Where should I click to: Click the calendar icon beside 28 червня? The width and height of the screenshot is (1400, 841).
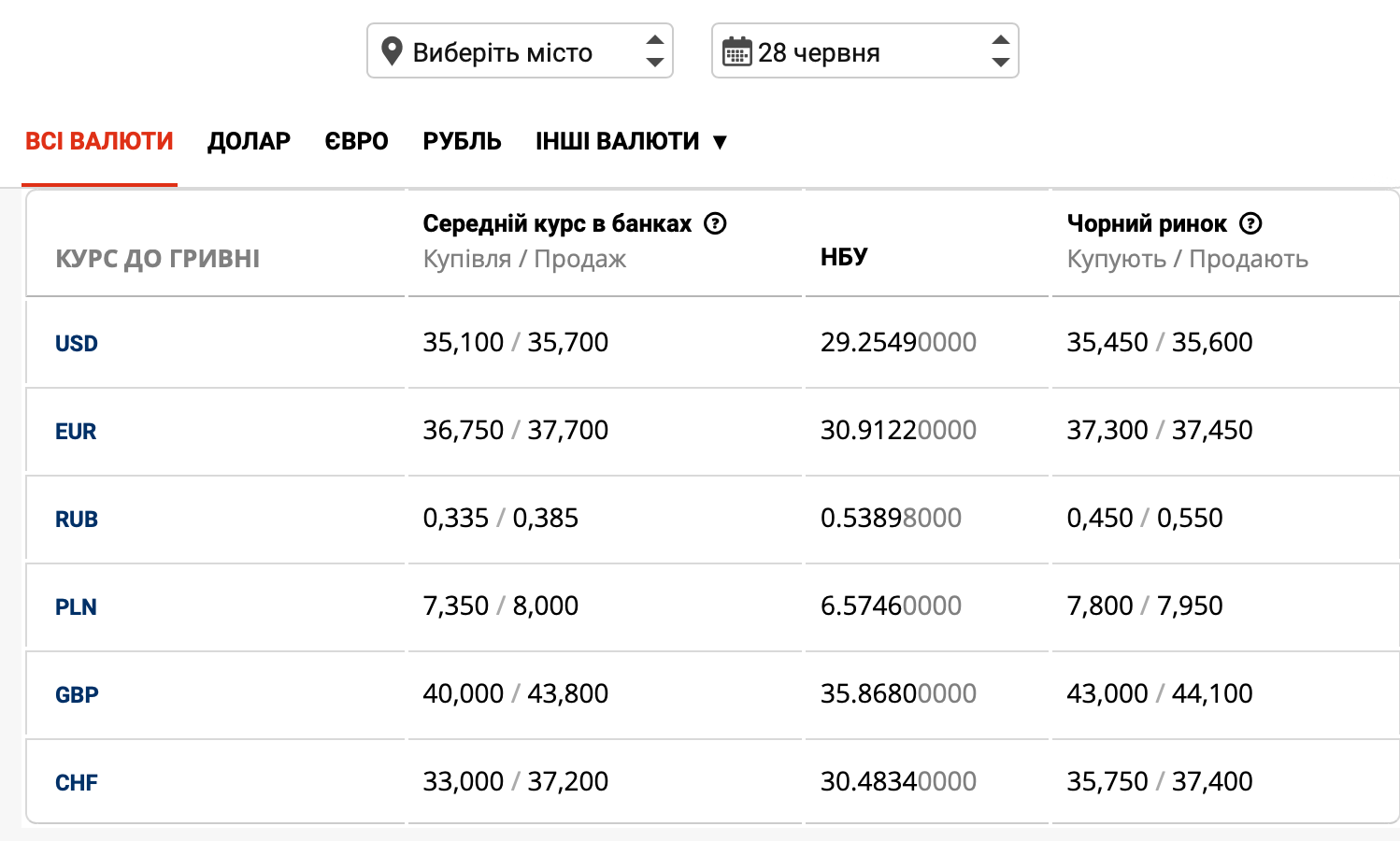click(737, 51)
